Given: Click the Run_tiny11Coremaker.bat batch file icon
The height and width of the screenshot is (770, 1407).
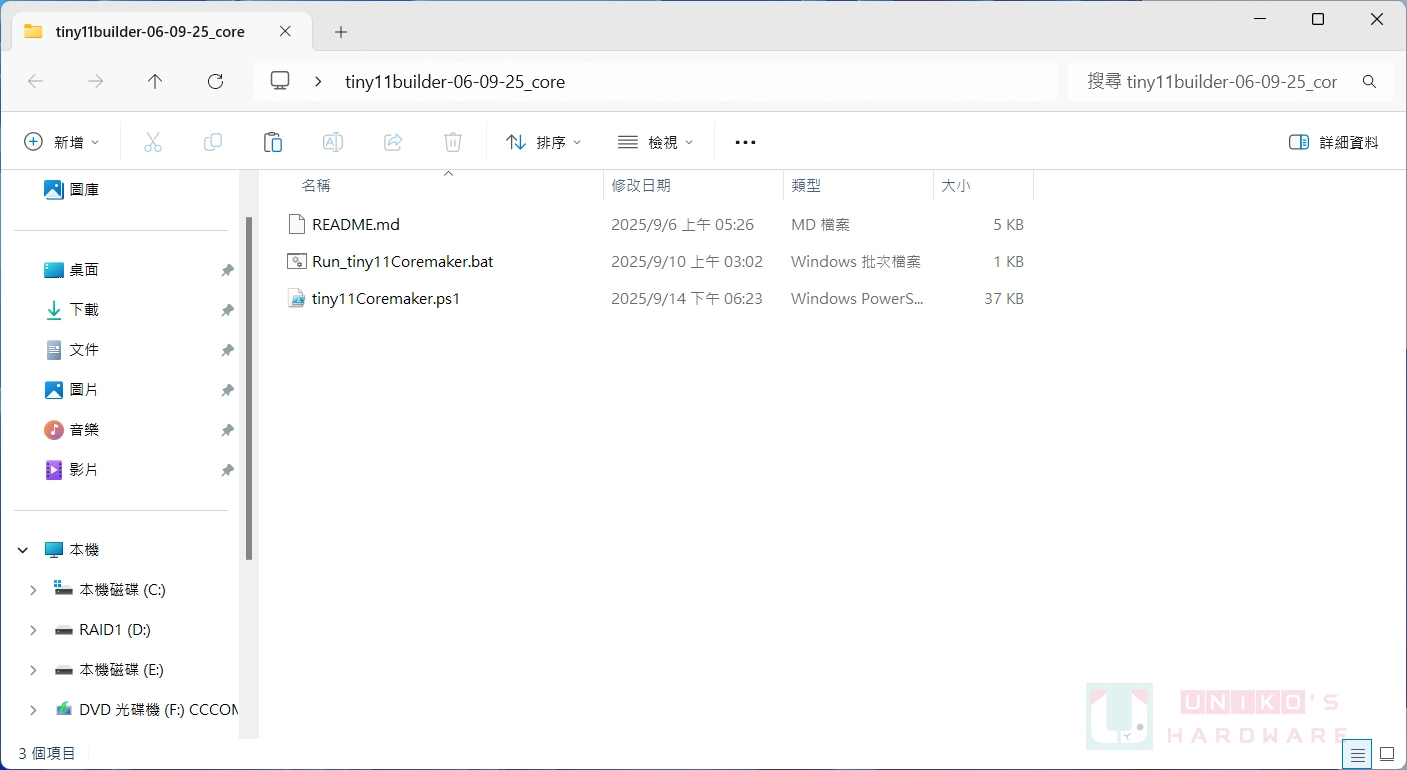Looking at the screenshot, I should click(x=296, y=262).
